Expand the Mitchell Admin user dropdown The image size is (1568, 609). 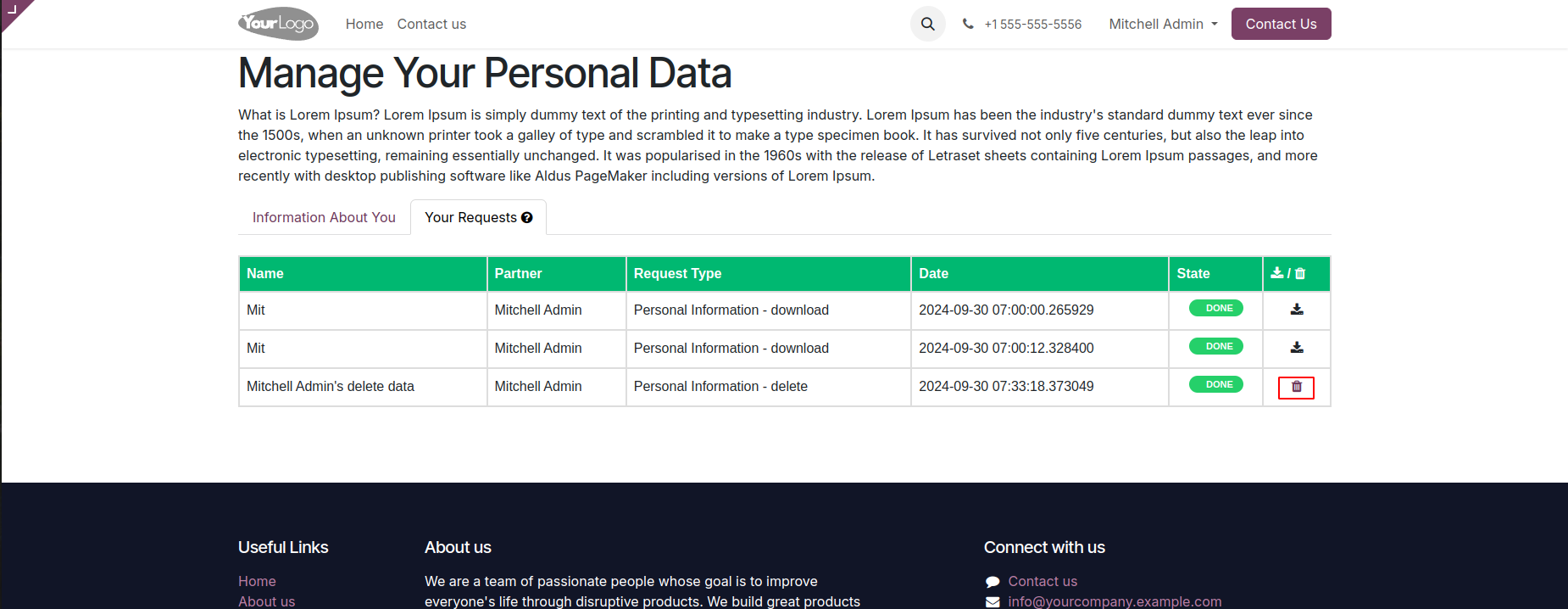point(1163,24)
